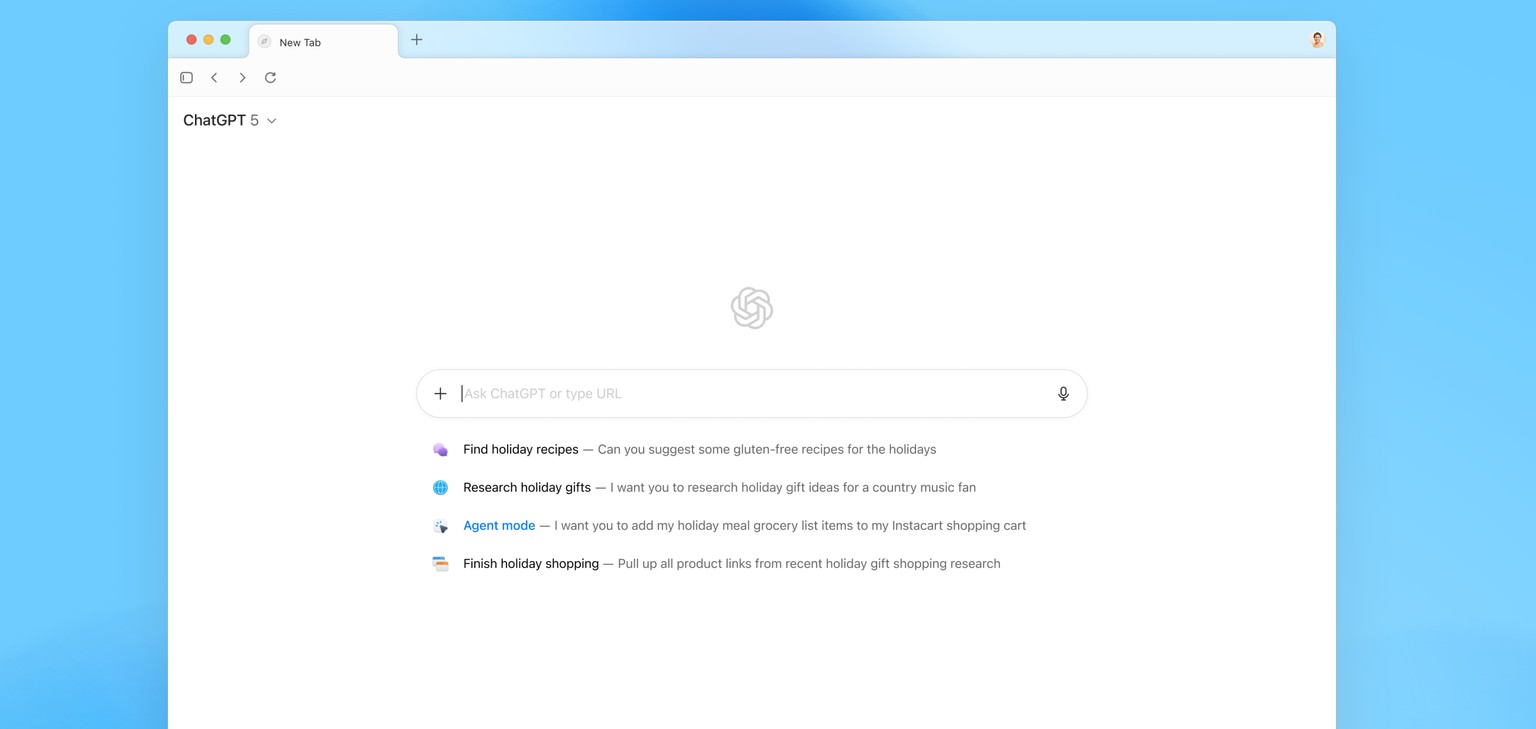Image resolution: width=1536 pixels, height=729 pixels.
Task: Choose the Find holiday recipes suggestion
Action: (x=521, y=450)
